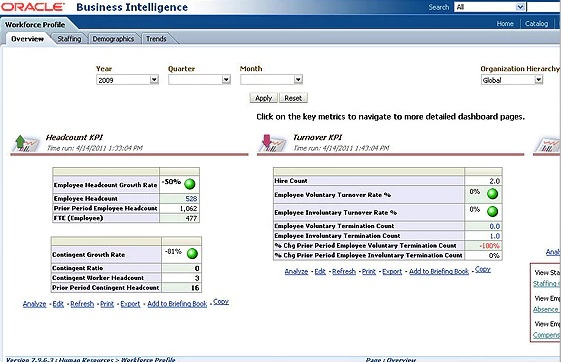
Task: Click the Contingent Ratio label
Action: coord(78,268)
